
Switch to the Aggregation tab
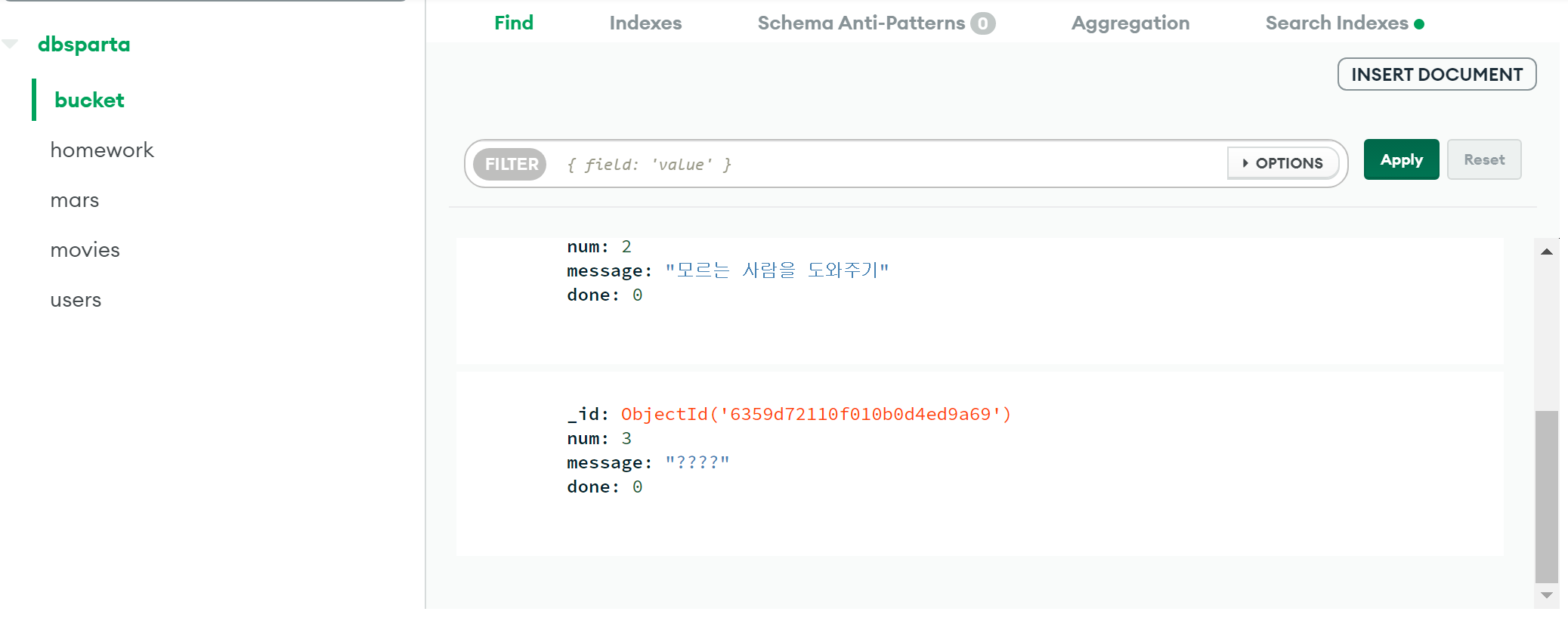[x=1130, y=23]
